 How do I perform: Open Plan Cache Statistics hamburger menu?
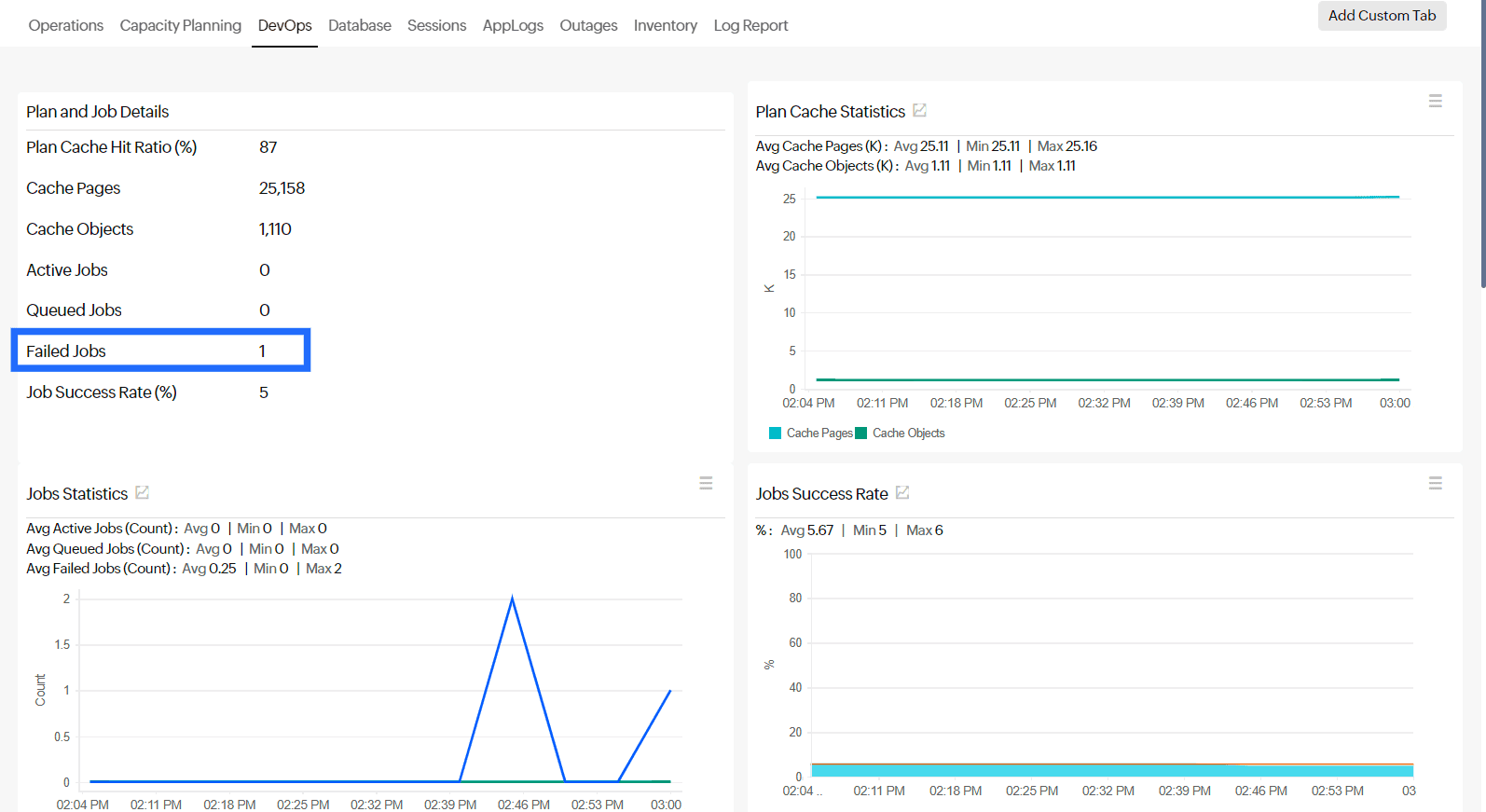tap(1435, 101)
